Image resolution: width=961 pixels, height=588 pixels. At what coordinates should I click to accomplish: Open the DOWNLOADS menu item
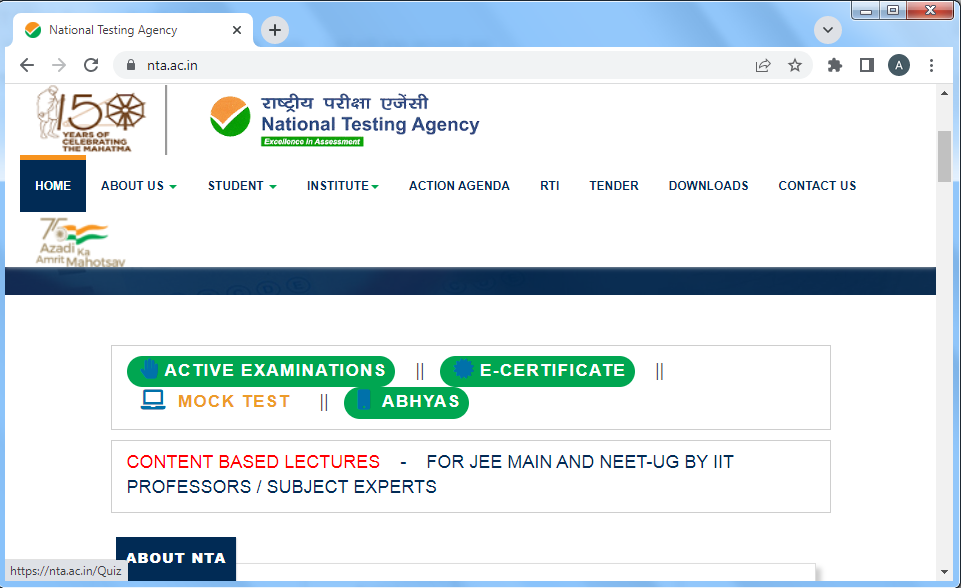point(708,186)
